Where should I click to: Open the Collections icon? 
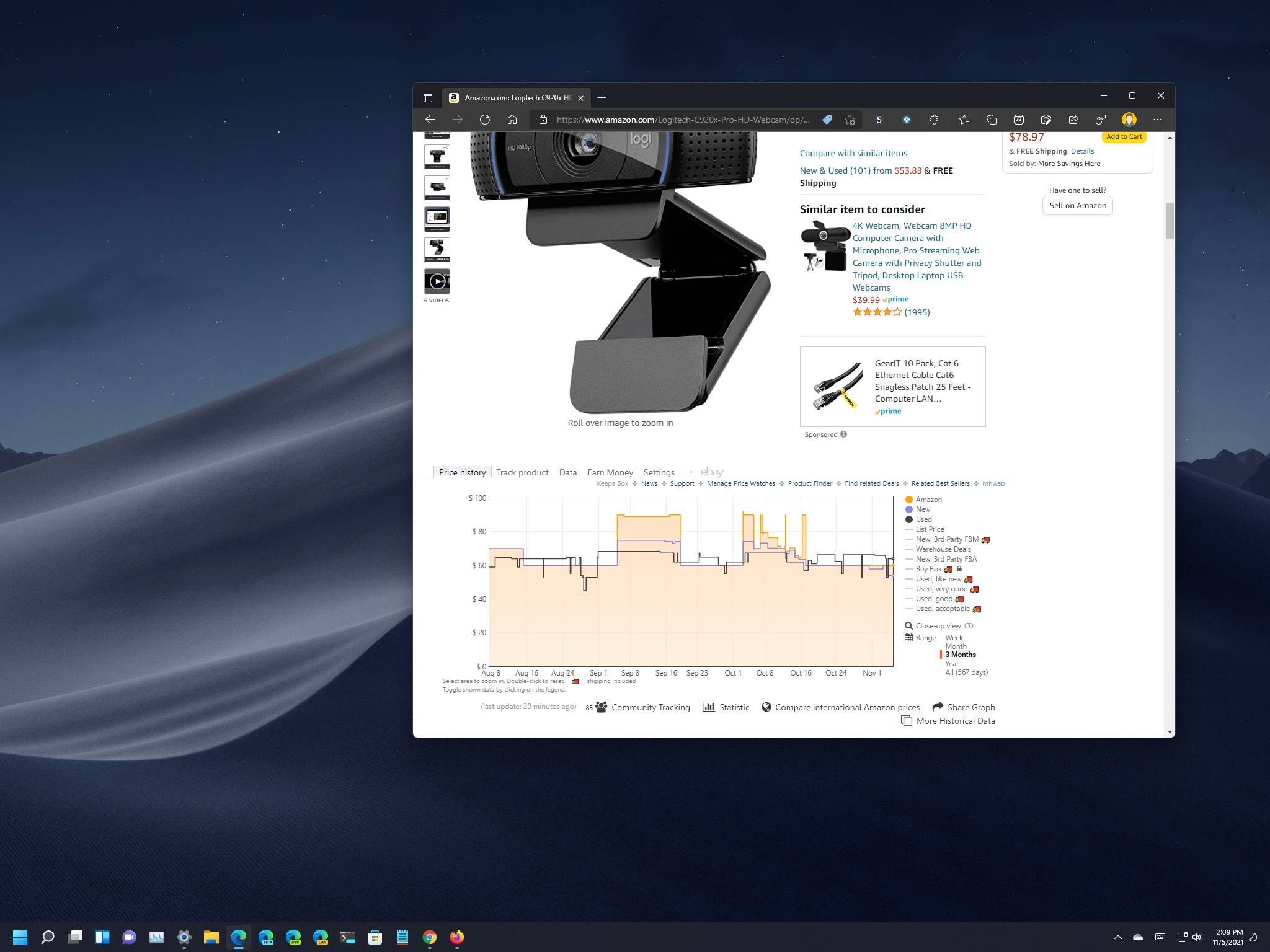(x=991, y=120)
